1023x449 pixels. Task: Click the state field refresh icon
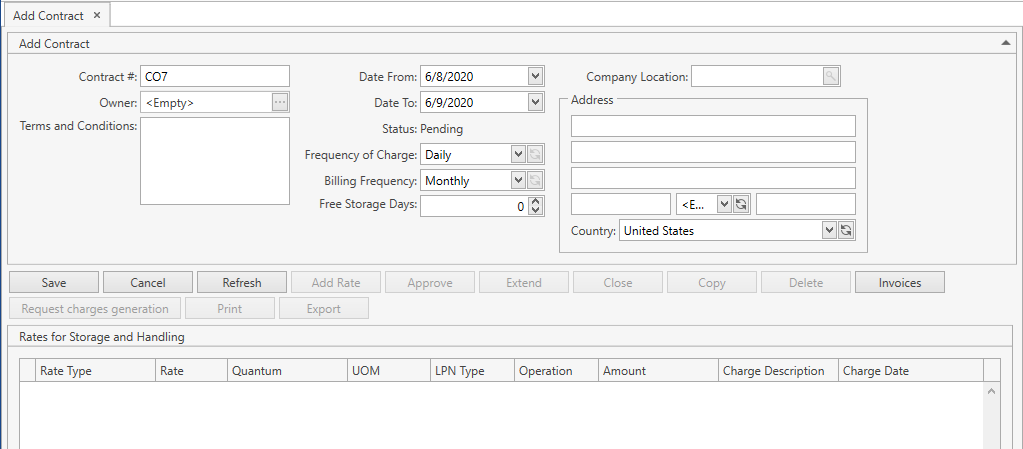coord(741,204)
